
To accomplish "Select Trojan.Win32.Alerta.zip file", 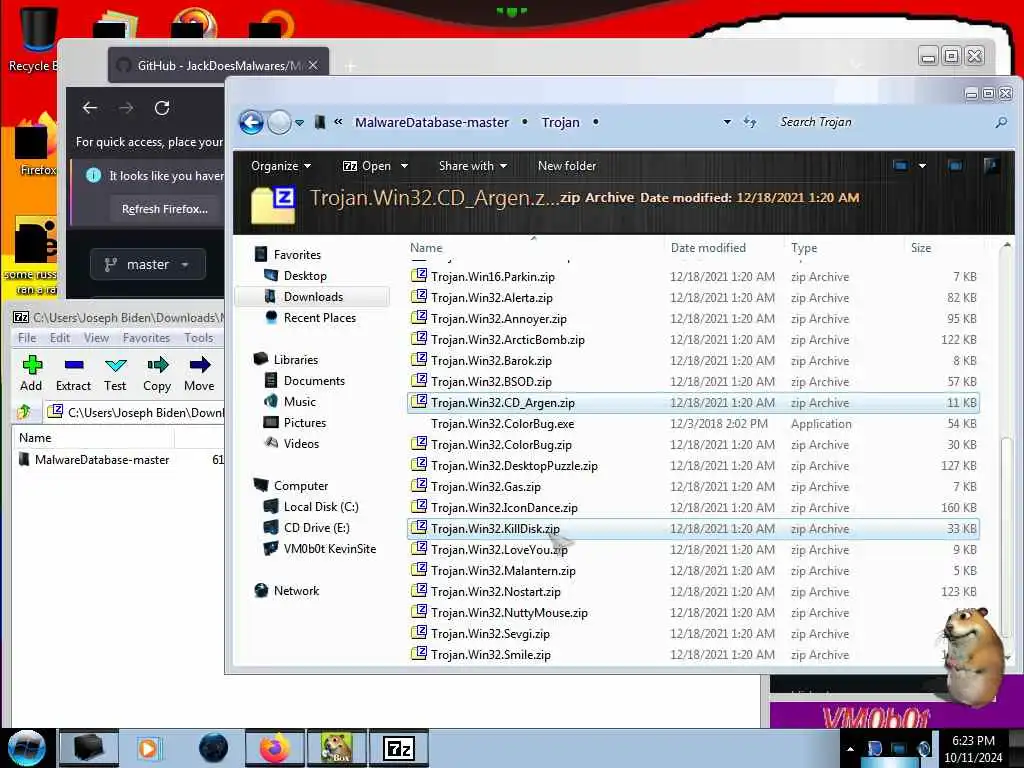I will [693, 298].
